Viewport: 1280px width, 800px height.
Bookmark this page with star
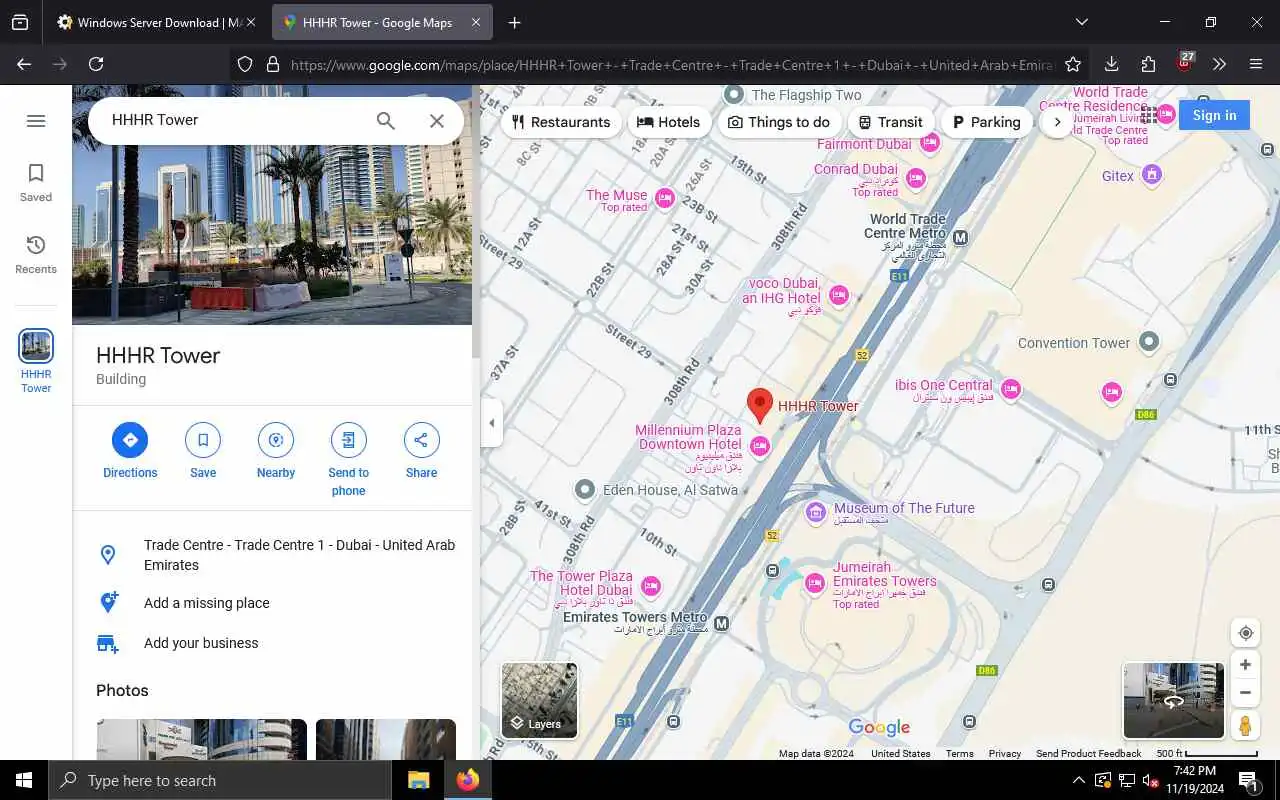[1073, 64]
